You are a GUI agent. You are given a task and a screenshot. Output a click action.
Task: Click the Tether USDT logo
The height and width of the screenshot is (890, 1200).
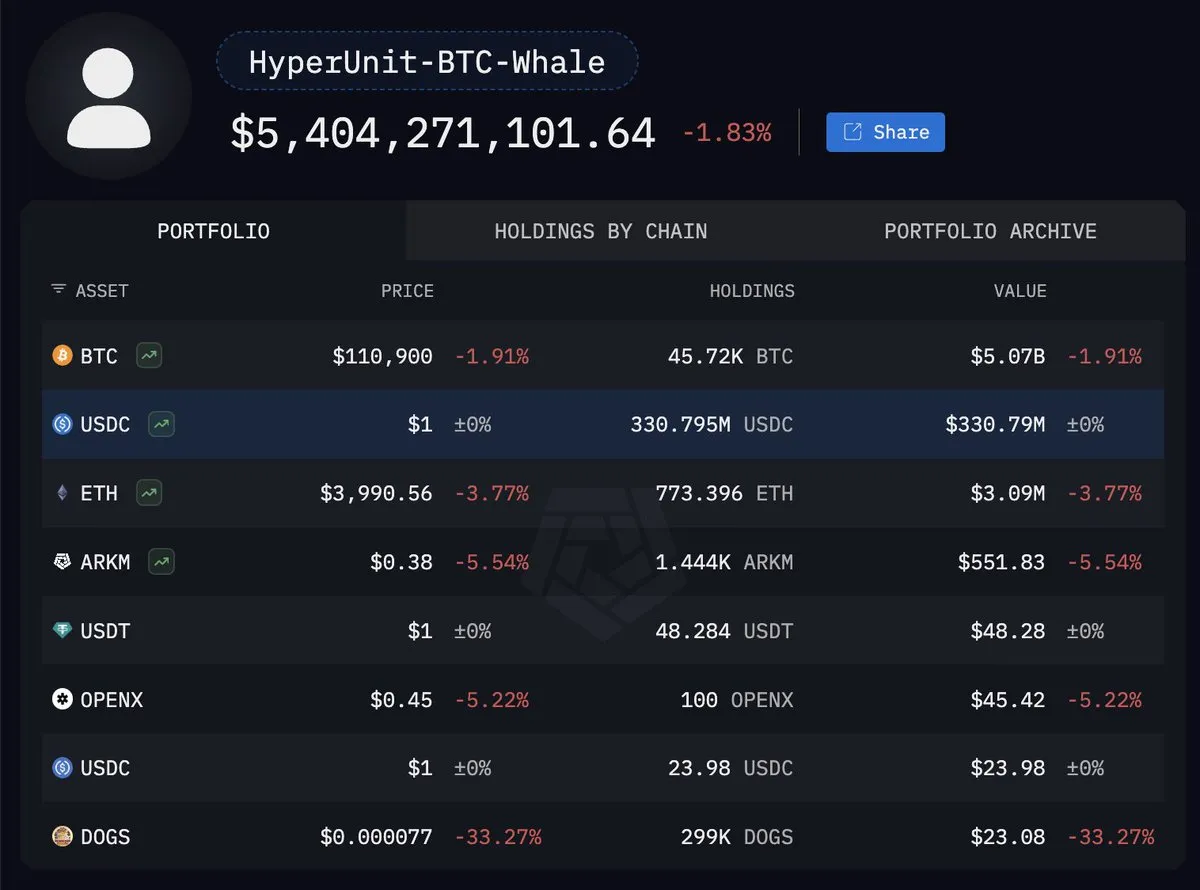[x=62, y=631]
